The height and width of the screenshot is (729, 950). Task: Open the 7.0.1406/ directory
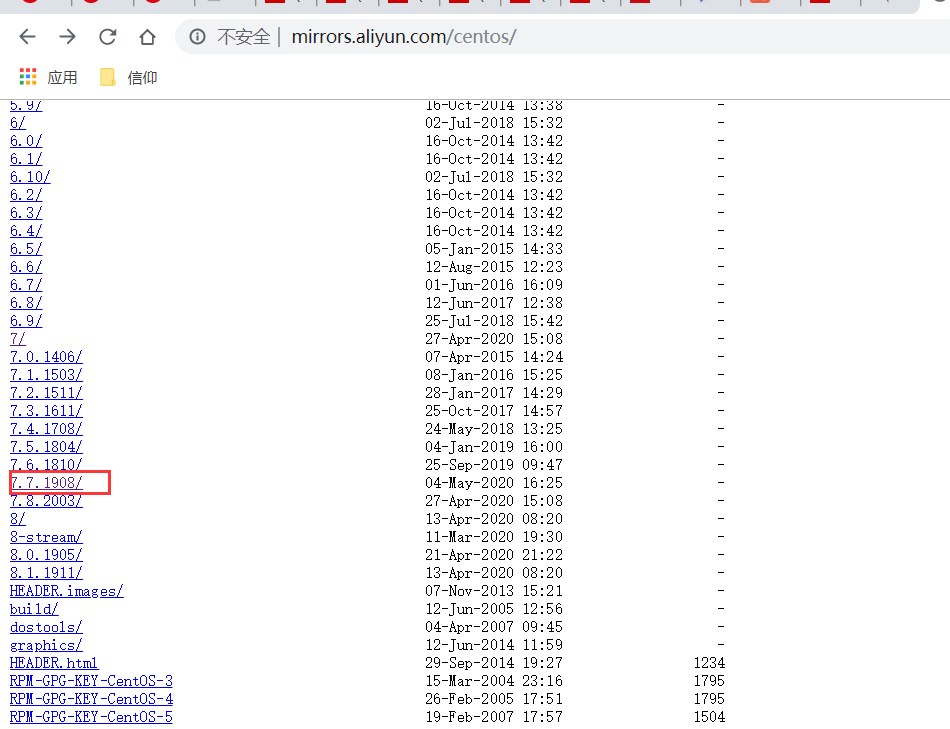tap(46, 357)
